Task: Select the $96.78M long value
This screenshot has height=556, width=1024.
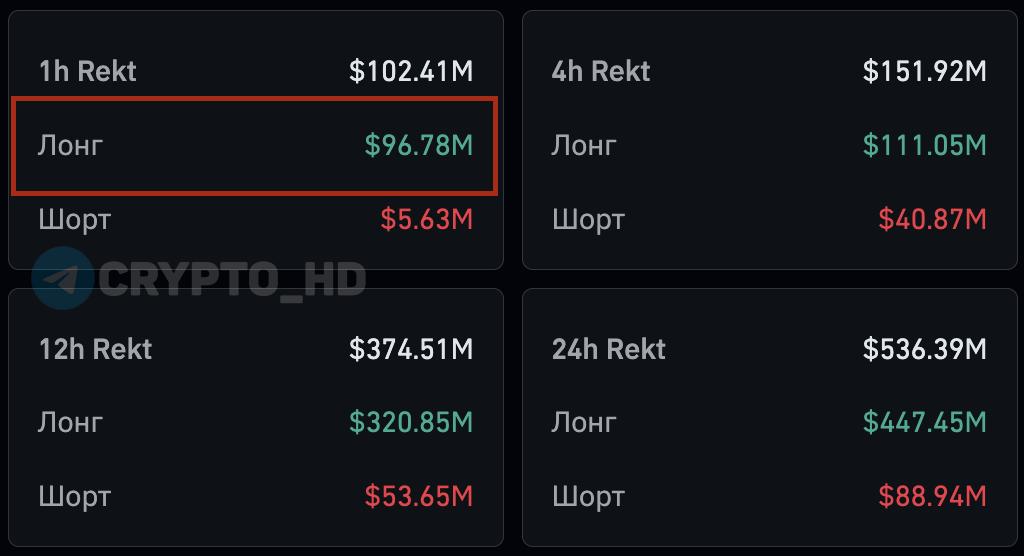Action: (x=419, y=145)
